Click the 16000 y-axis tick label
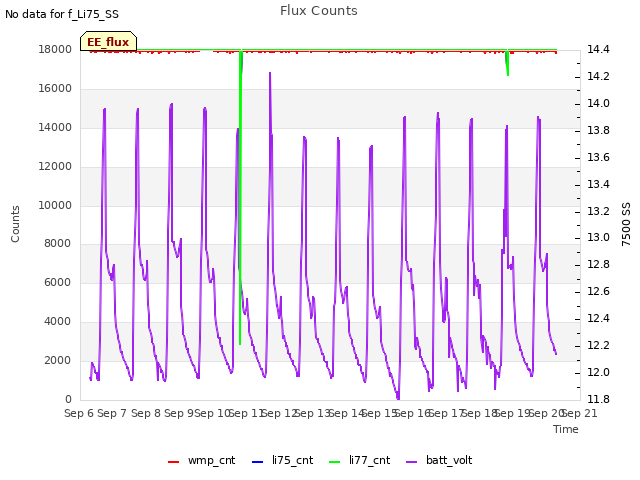 [55, 89]
